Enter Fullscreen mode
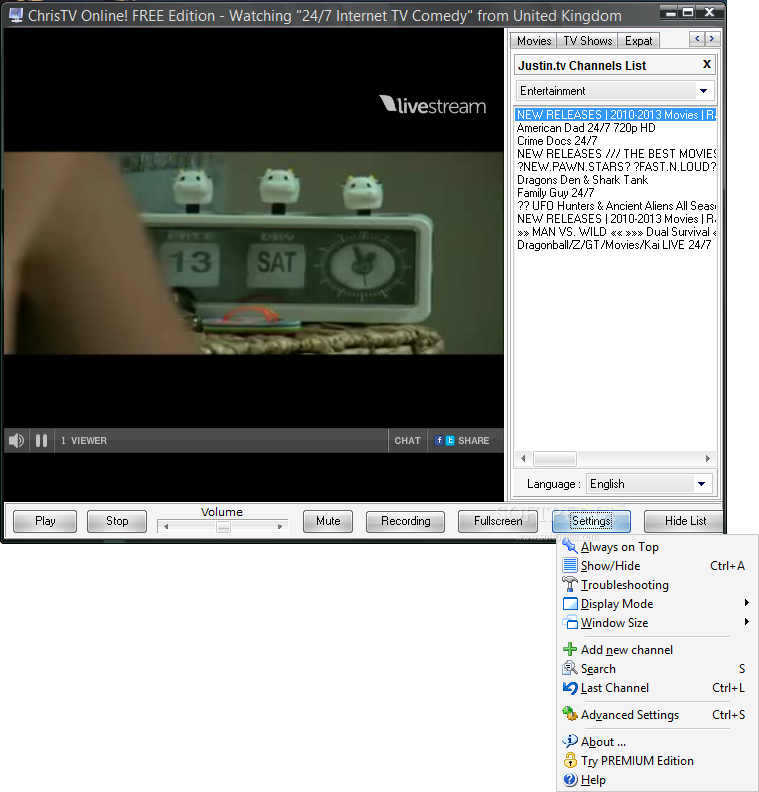Viewport: 759px width, 792px height. point(498,521)
